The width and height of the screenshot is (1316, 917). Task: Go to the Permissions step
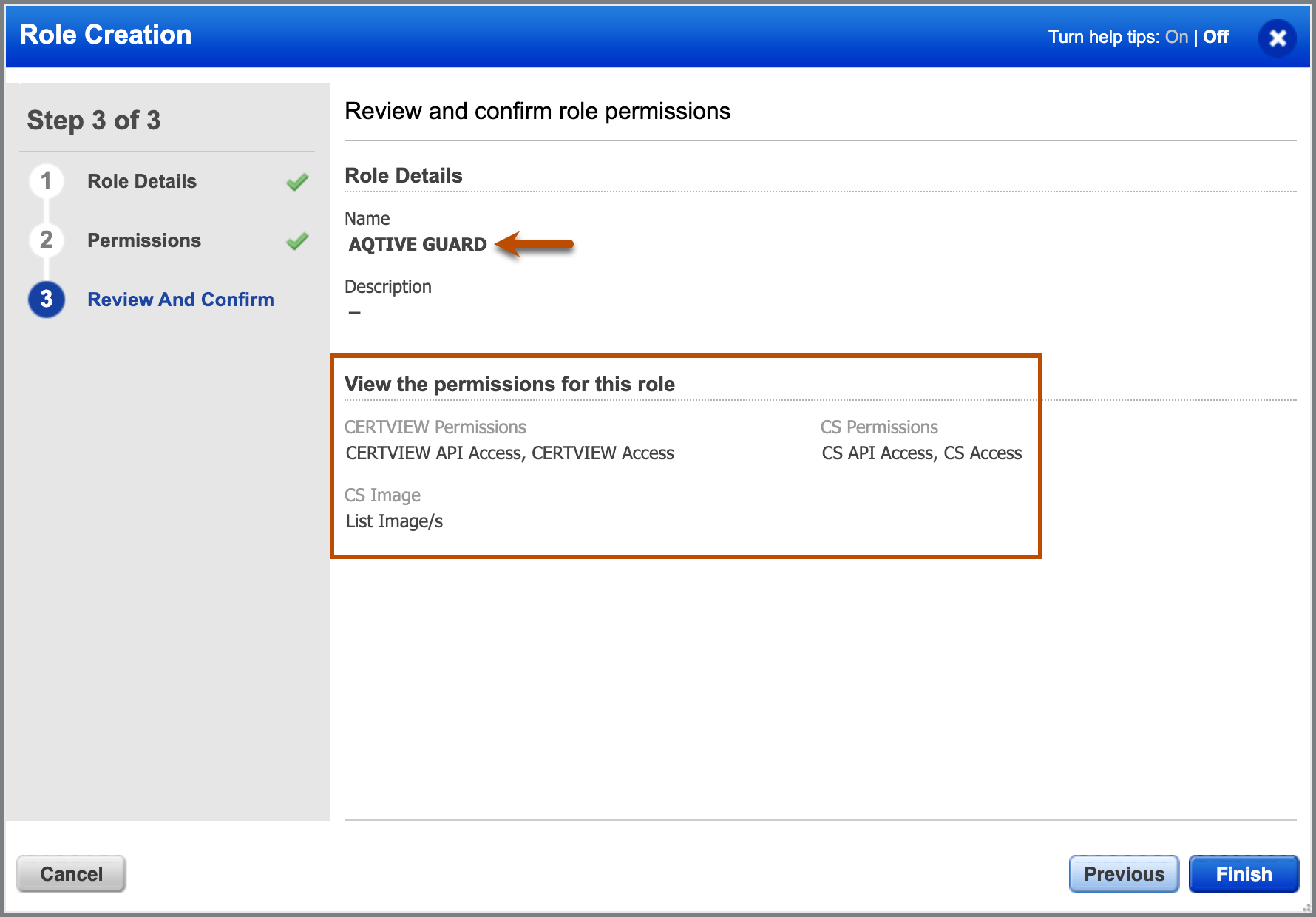(144, 240)
